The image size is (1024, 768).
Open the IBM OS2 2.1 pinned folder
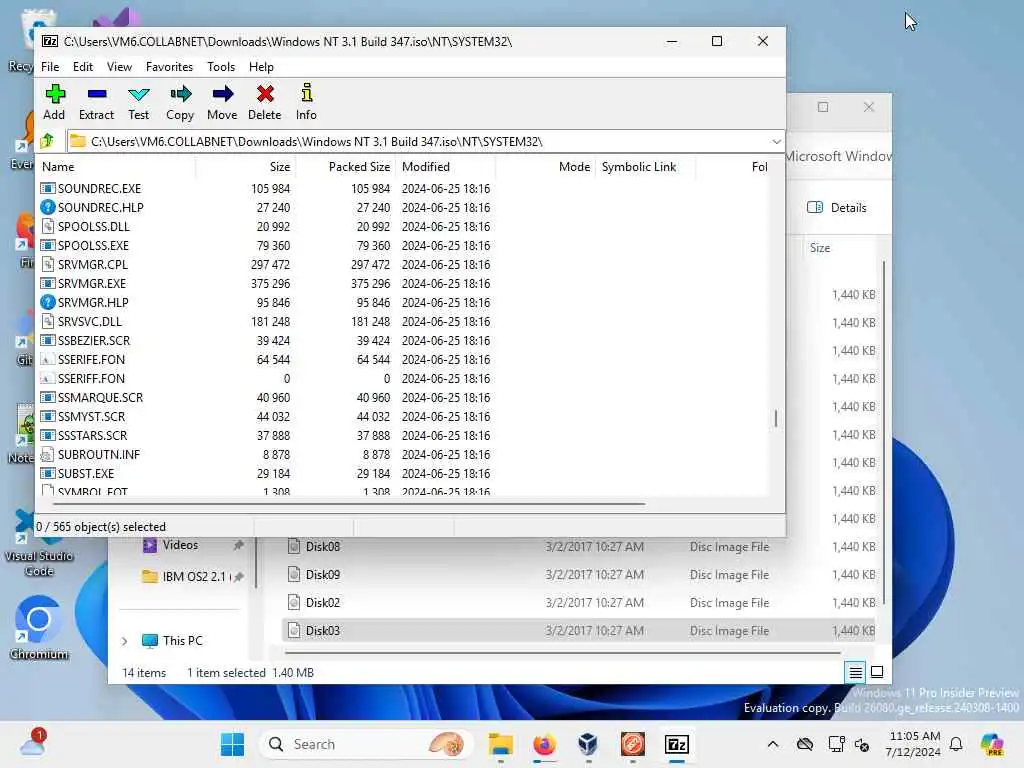[x=193, y=577]
